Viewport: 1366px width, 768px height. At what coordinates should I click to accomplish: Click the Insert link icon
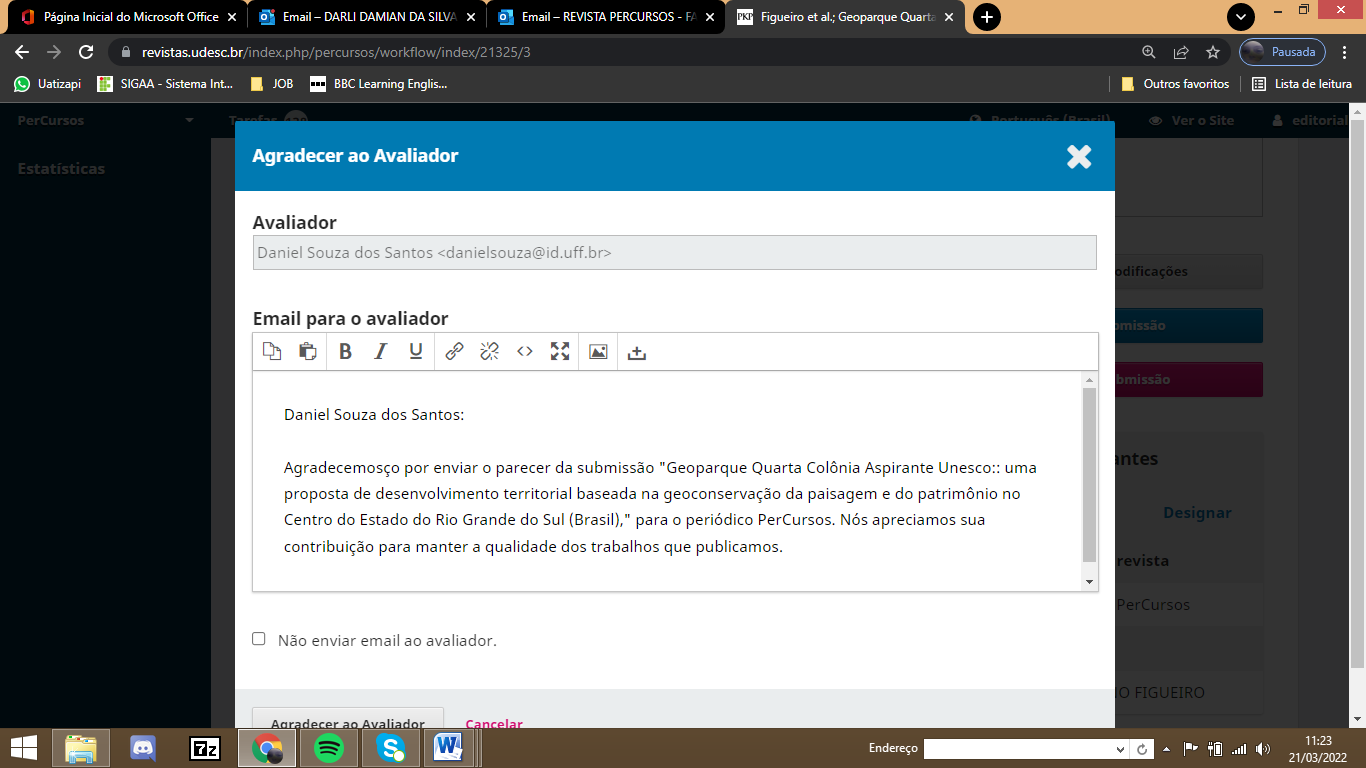pyautogui.click(x=454, y=352)
